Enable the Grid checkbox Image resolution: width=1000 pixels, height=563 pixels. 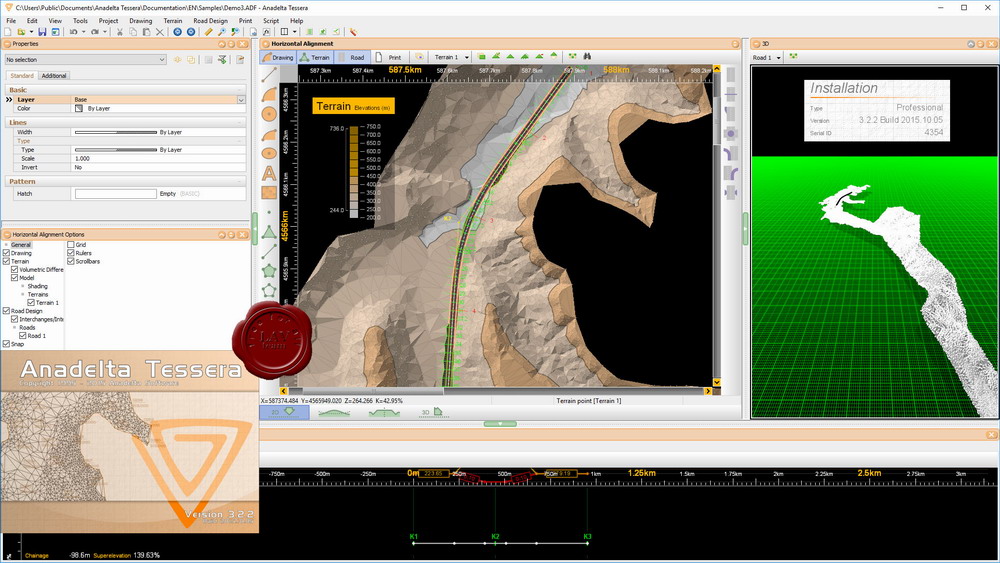click(71, 245)
